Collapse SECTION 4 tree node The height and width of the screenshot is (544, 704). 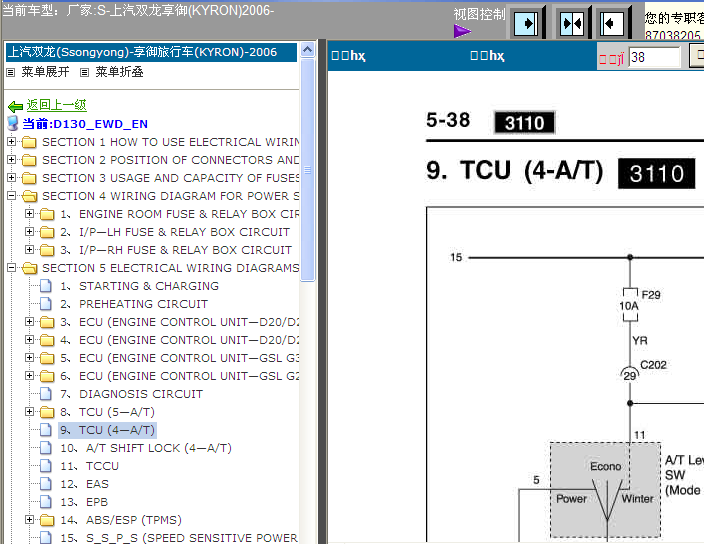pyautogui.click(x=12, y=196)
